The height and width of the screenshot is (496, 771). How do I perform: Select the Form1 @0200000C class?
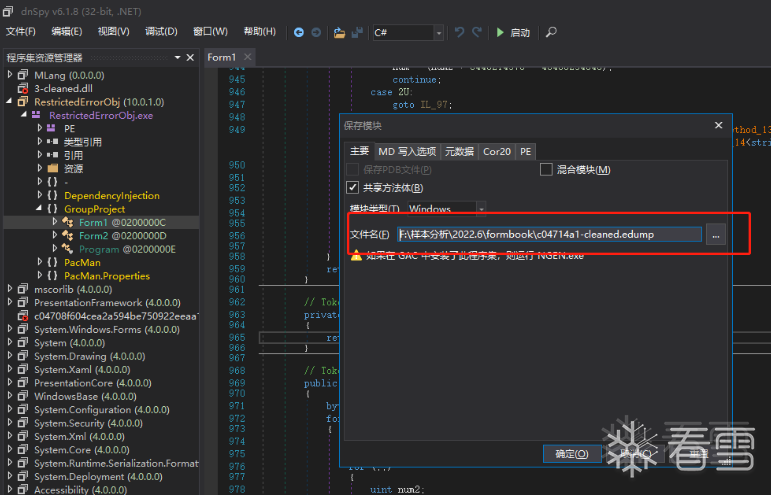click(122, 222)
